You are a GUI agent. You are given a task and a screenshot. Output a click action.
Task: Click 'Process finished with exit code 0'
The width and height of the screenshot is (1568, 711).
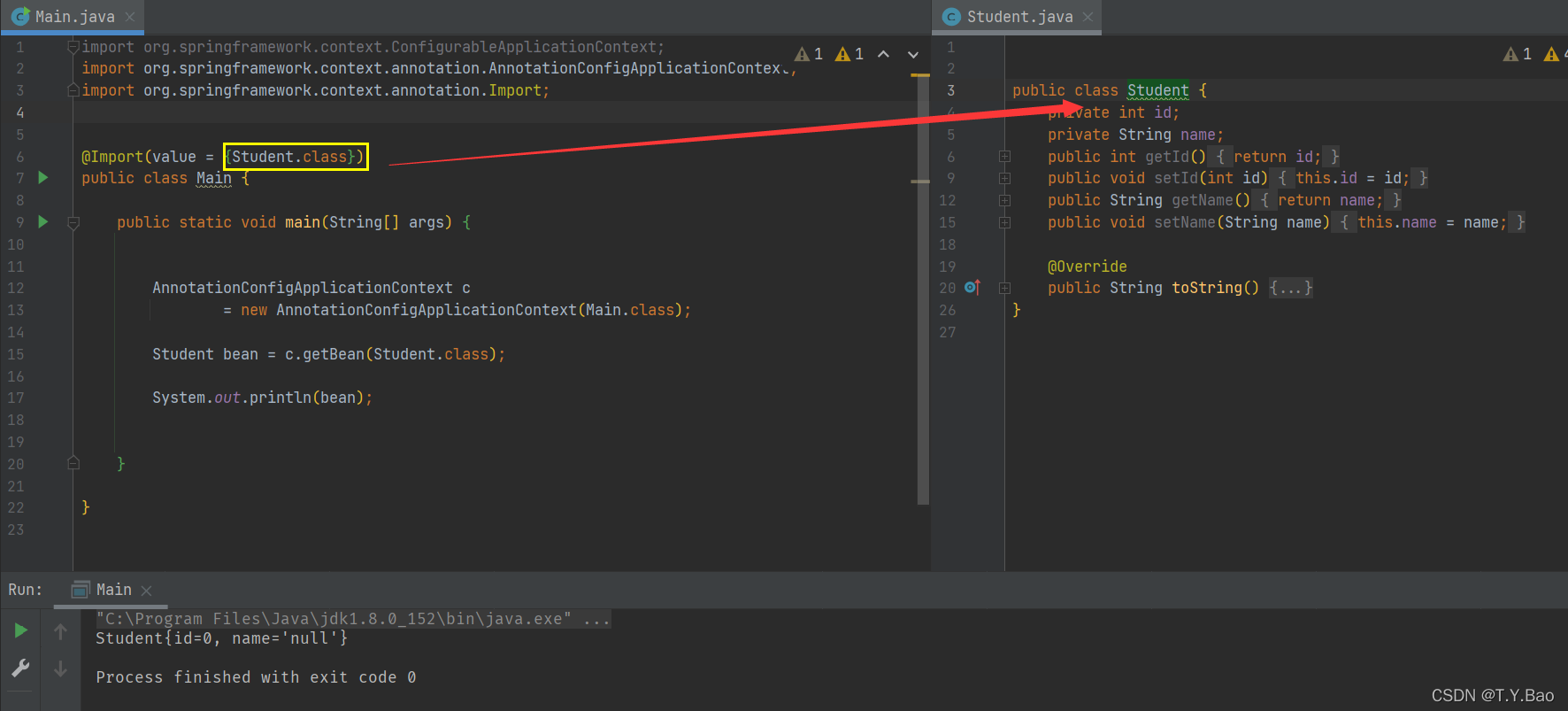tap(256, 677)
